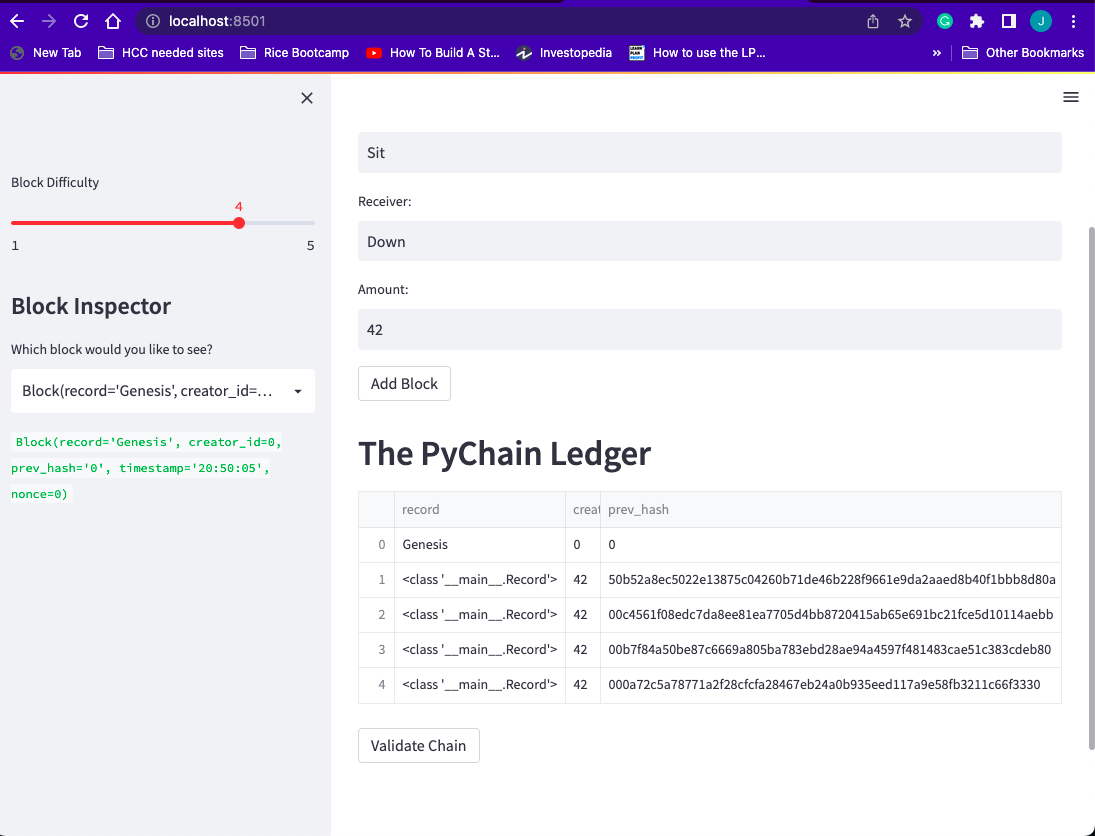Expand the block selection dropdown

pyautogui.click(x=163, y=391)
